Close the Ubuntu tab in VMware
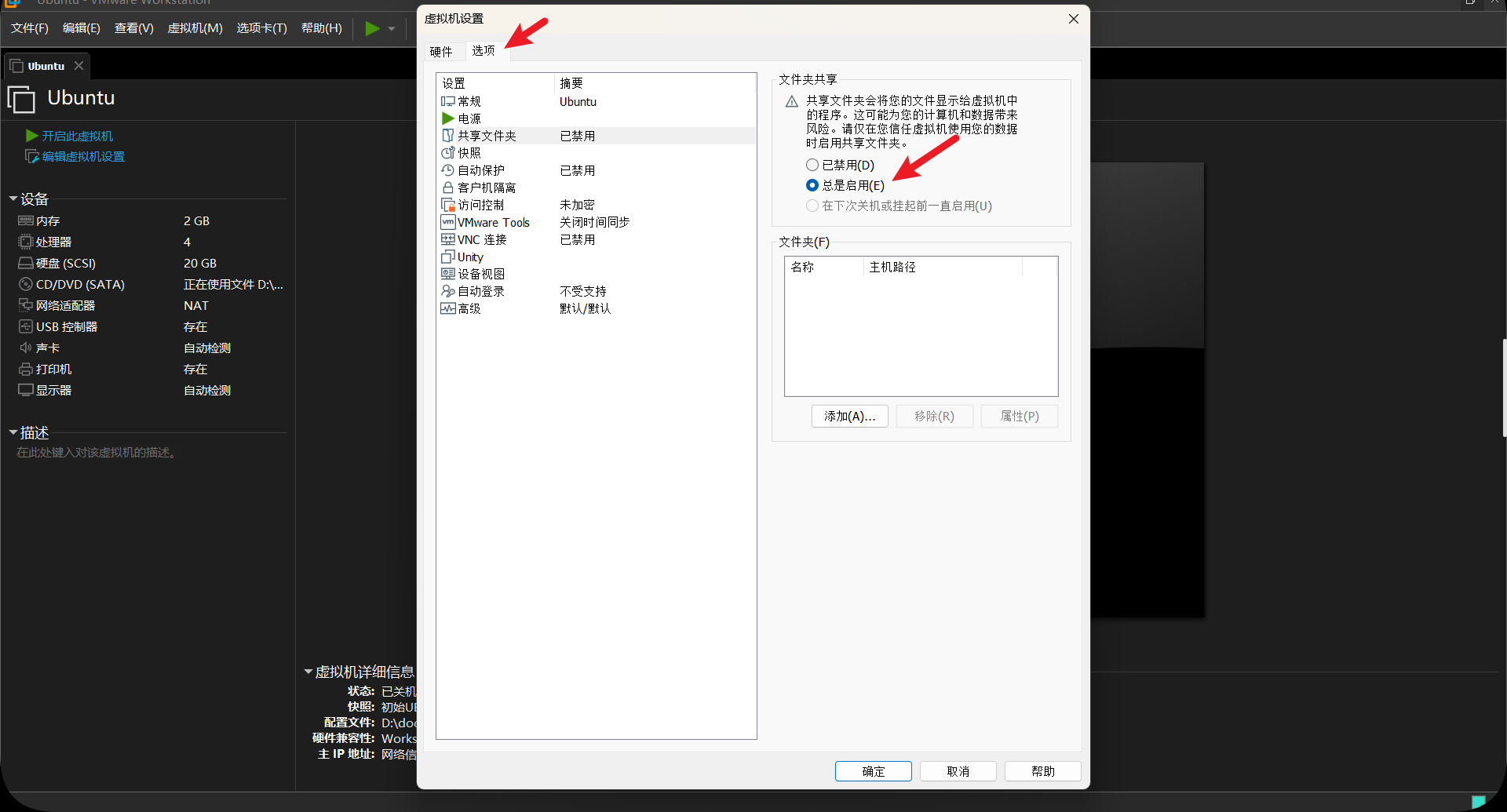The width and height of the screenshot is (1507, 812). click(x=78, y=66)
